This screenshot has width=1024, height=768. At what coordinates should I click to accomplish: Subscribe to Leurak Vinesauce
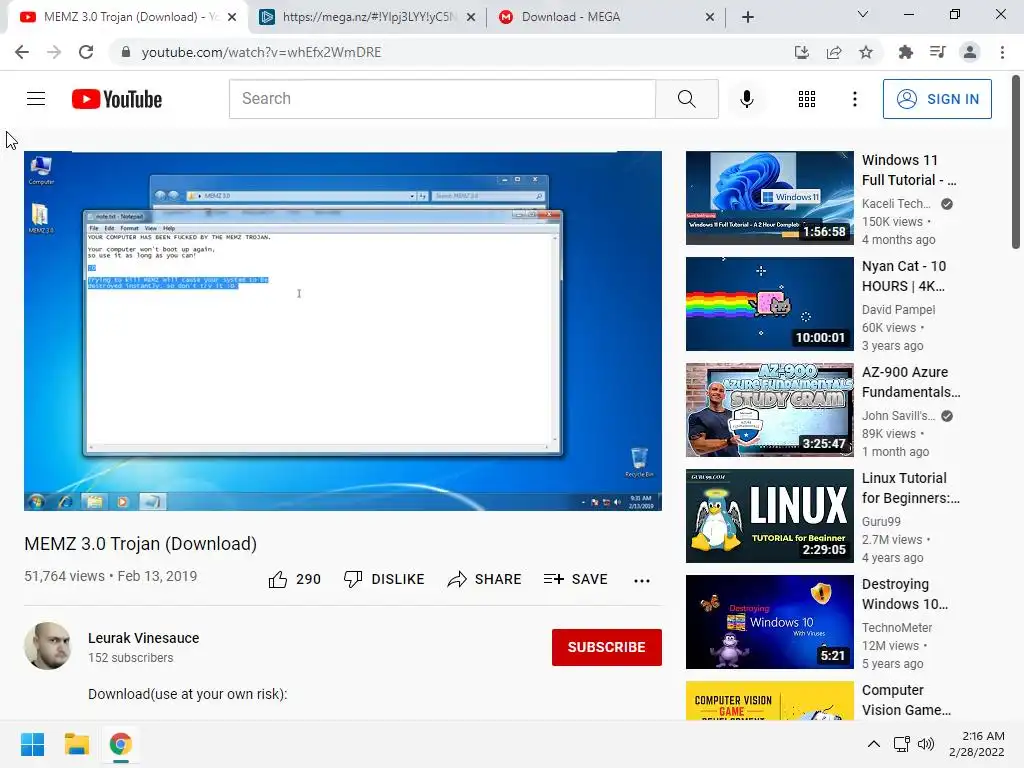(606, 647)
